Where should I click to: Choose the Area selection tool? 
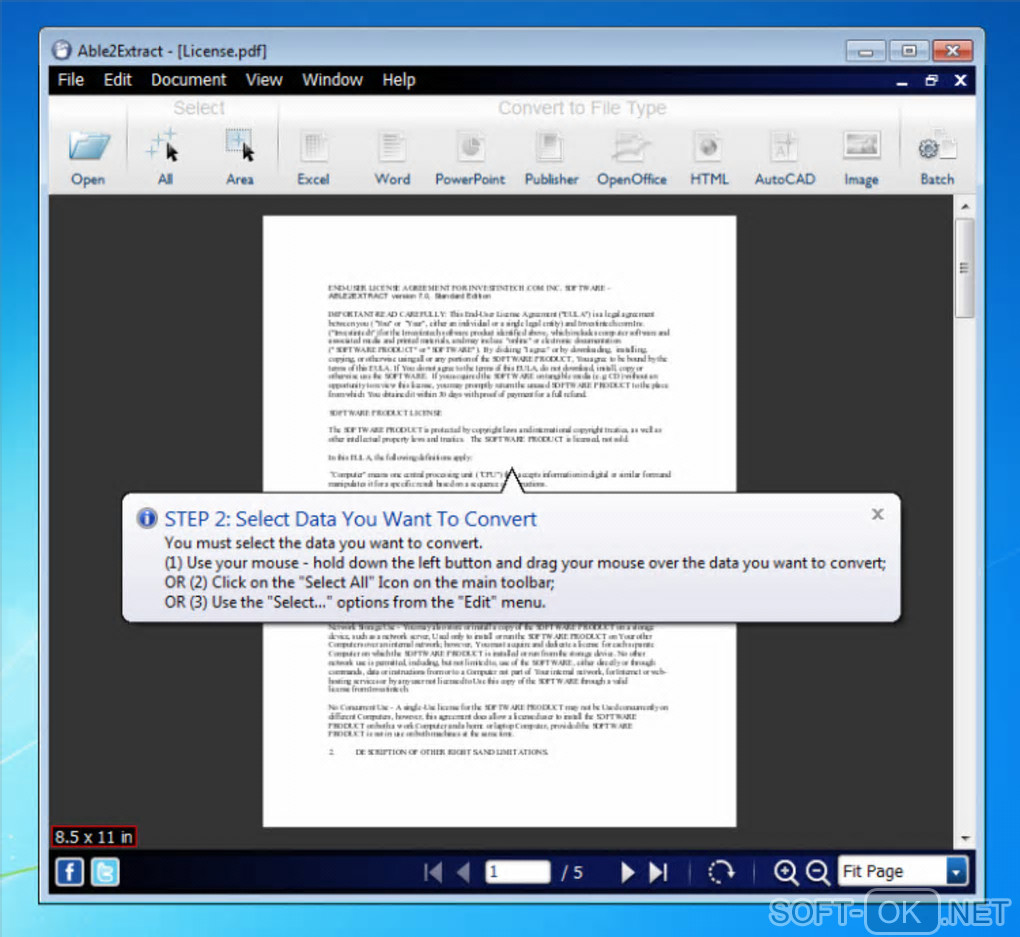[x=240, y=158]
